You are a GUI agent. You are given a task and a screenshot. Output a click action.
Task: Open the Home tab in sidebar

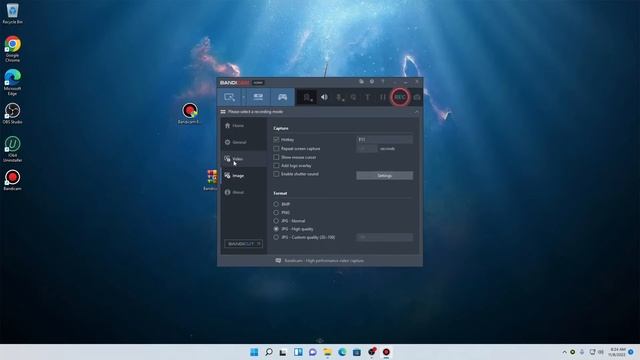tap(244, 126)
